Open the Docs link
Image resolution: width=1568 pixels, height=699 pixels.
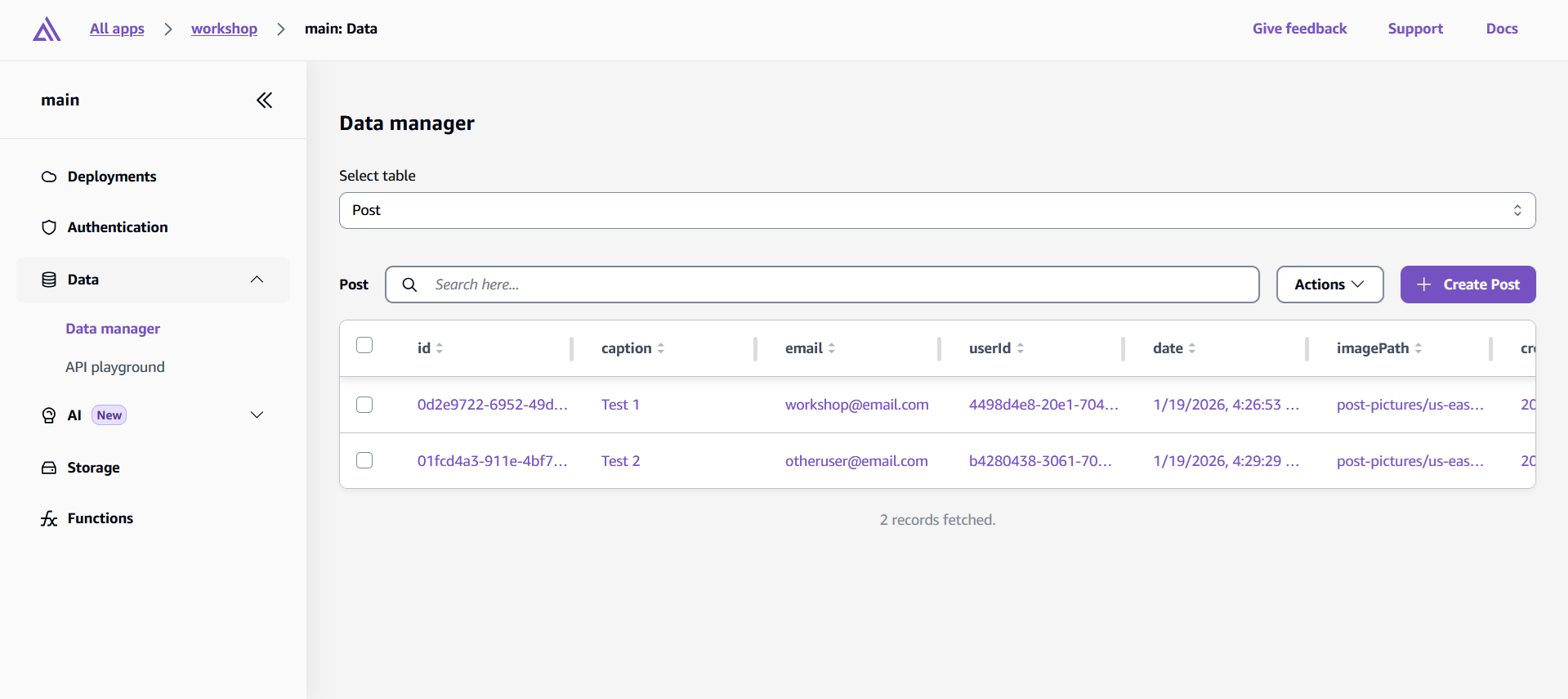pyautogui.click(x=1502, y=29)
